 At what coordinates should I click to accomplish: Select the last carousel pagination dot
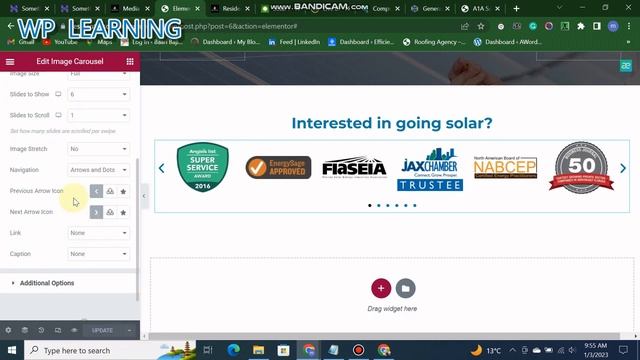coord(415,205)
